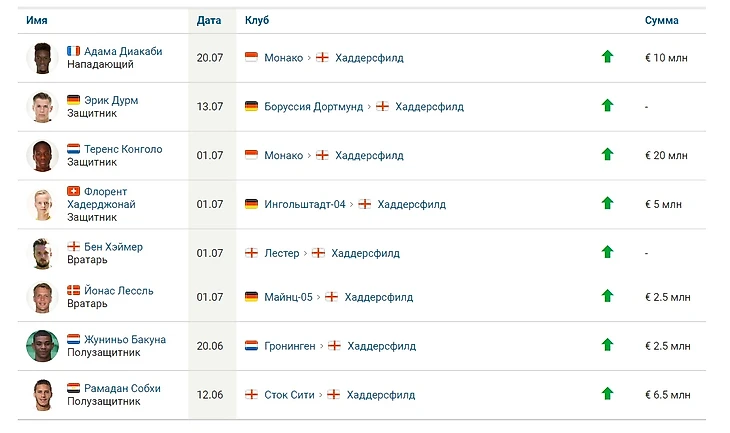Click the French flag beside Адама Диакаби
Screen dimensions: 730x433
pos(73,51)
